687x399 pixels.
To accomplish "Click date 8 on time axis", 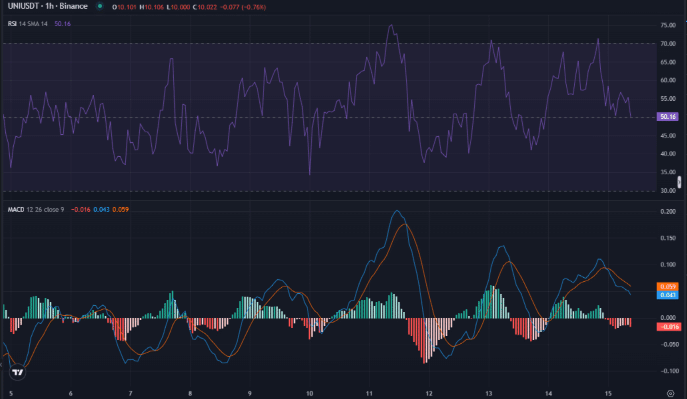I will click(x=190, y=393).
